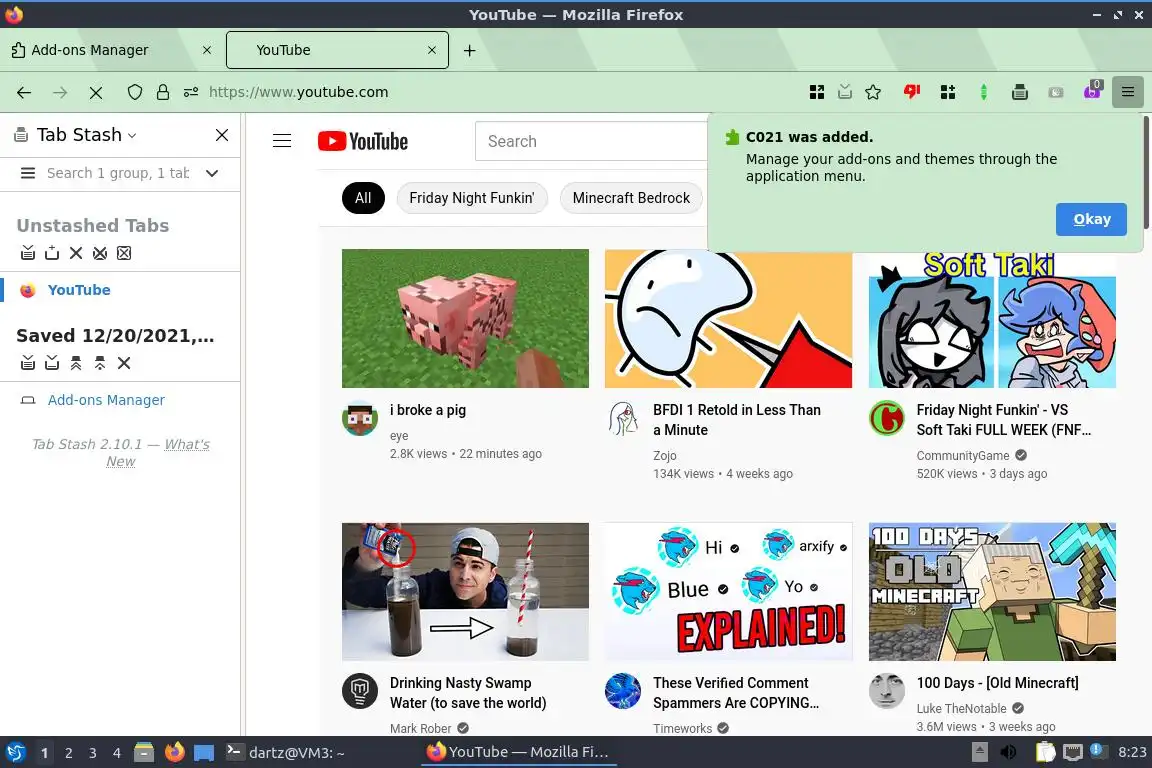Click the double-chevron restore icon under Saved group
Viewport: 1152px width, 768px height.
[76, 362]
